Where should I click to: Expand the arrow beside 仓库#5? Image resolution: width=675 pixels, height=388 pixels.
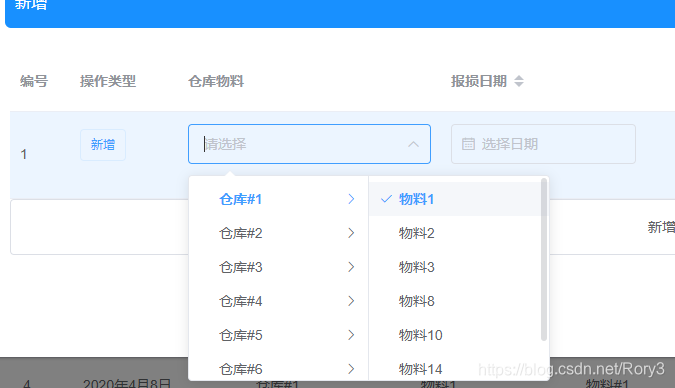[x=351, y=335]
